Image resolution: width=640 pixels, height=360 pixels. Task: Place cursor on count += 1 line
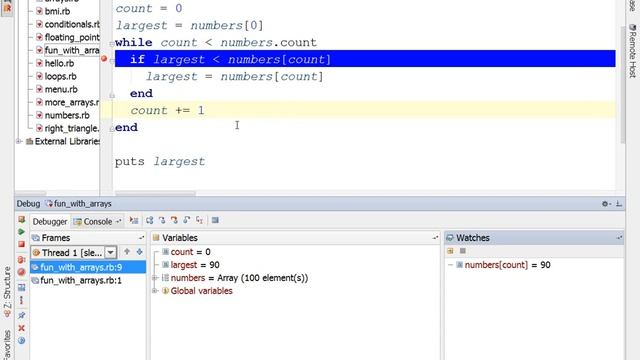(x=167, y=111)
